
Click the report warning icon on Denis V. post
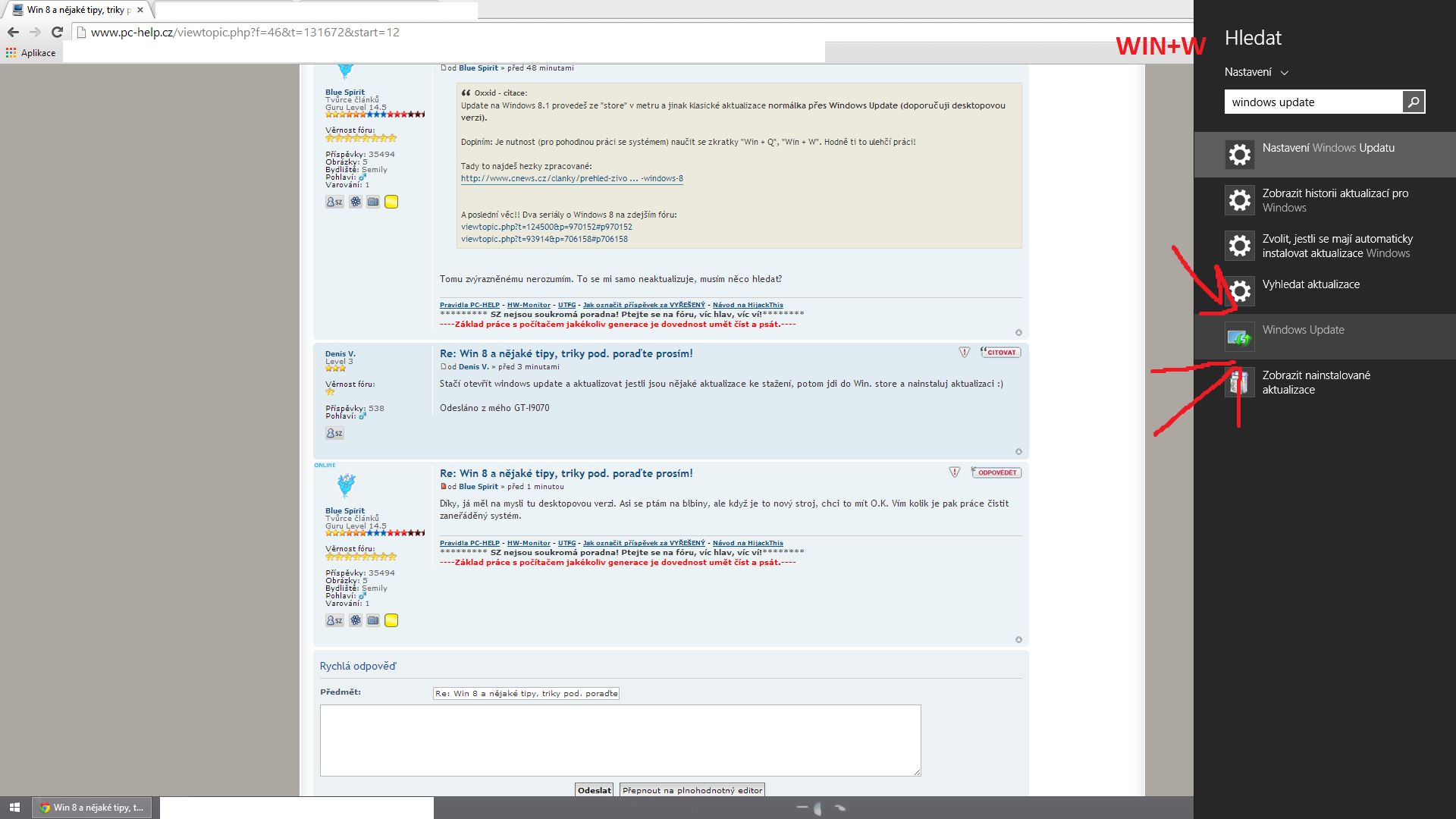tap(964, 353)
